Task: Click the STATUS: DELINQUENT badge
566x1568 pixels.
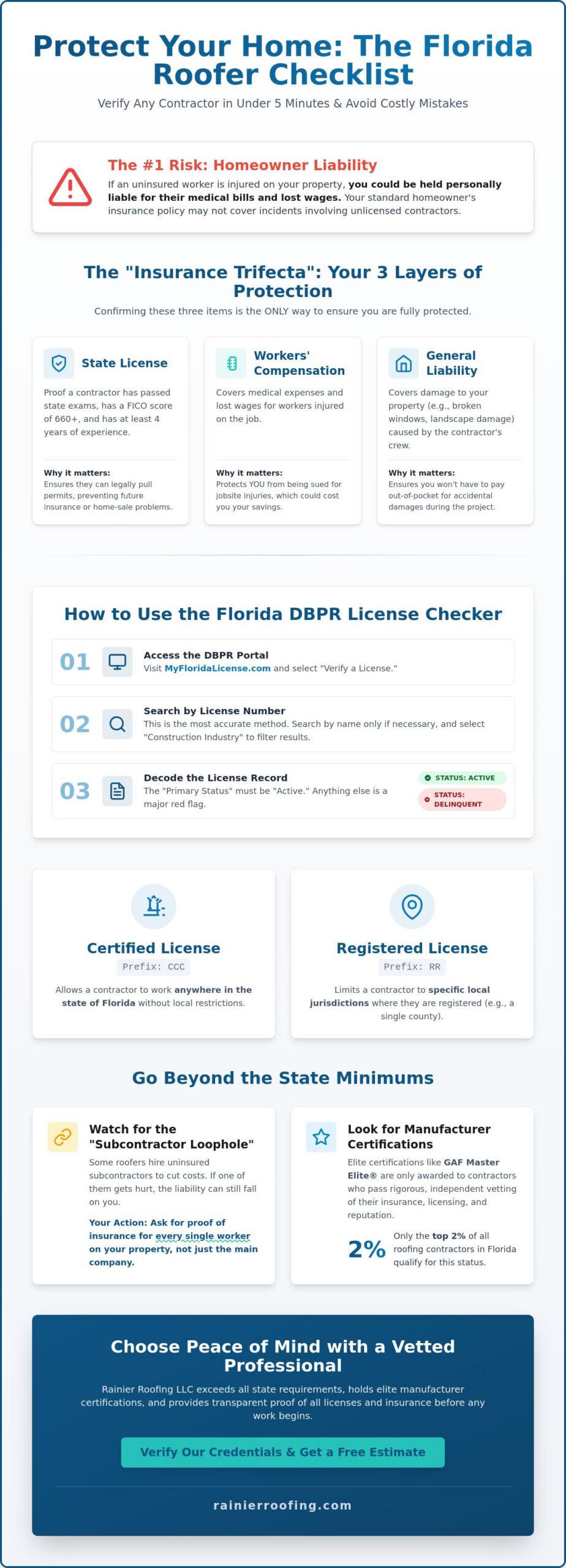Action: coord(462,799)
